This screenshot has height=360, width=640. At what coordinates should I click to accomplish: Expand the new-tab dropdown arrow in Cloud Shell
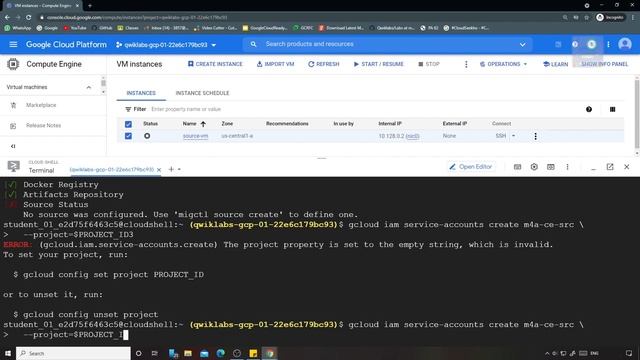(x=179, y=169)
